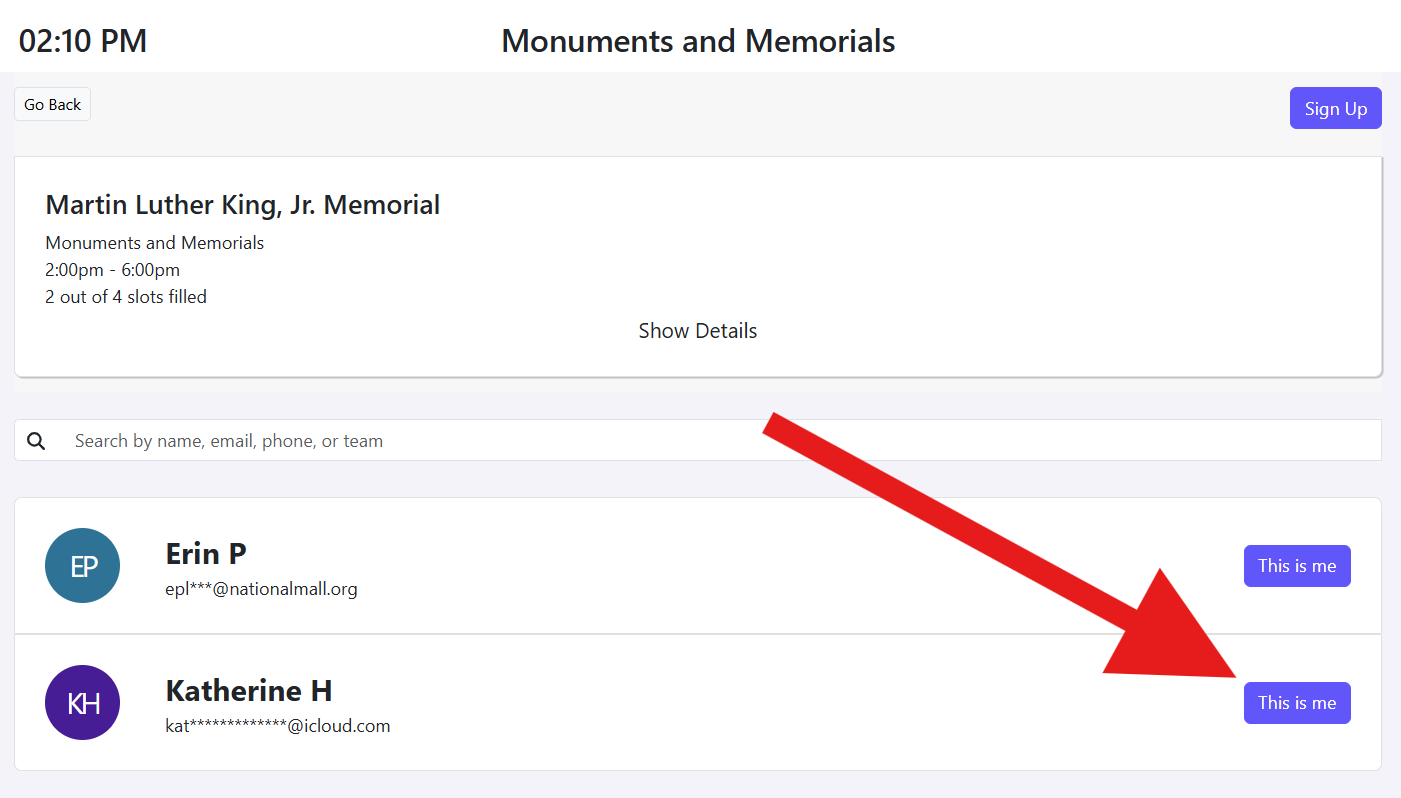
Task: Click the 2:00pm - 6:00pm shift time
Action: (x=113, y=270)
